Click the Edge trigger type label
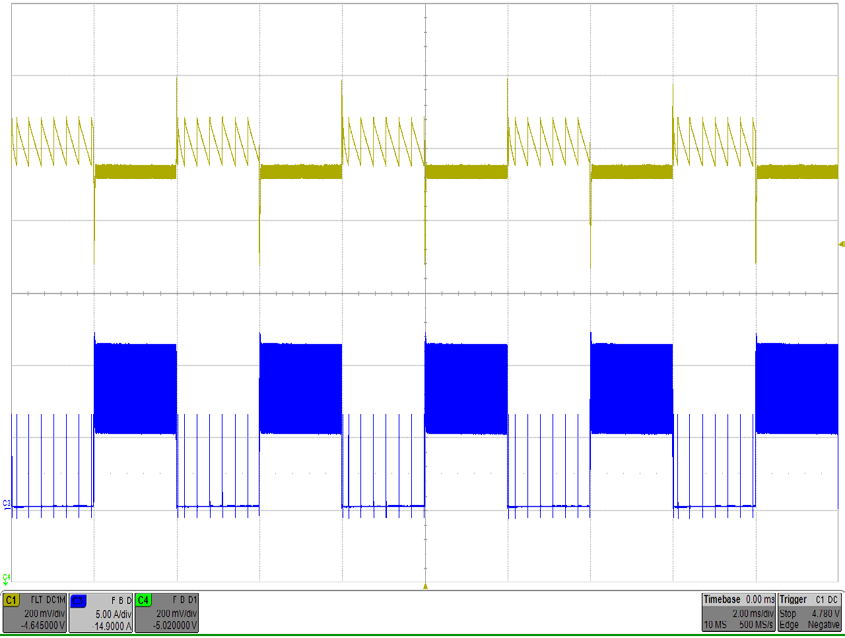845x638 pixels. (790, 625)
